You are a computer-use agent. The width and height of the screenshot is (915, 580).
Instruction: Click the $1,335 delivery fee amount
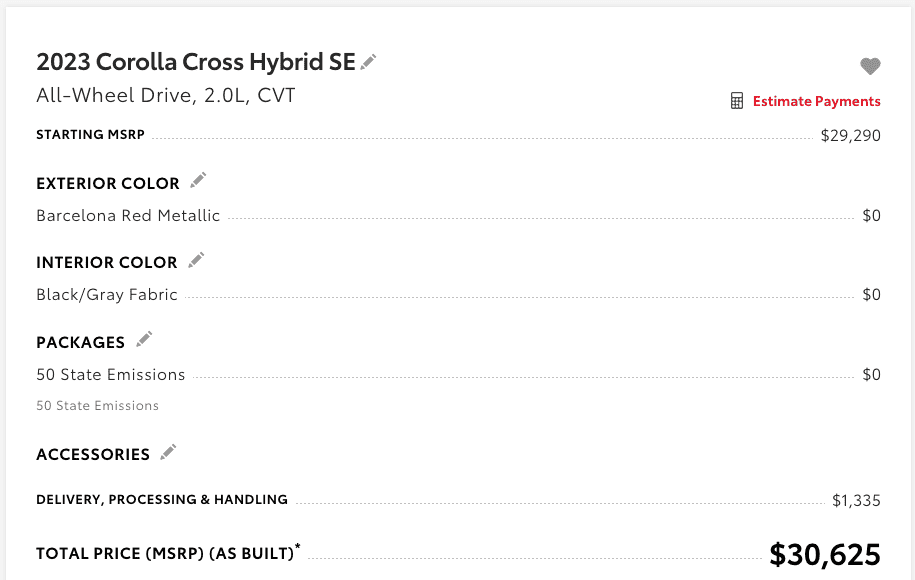click(856, 501)
